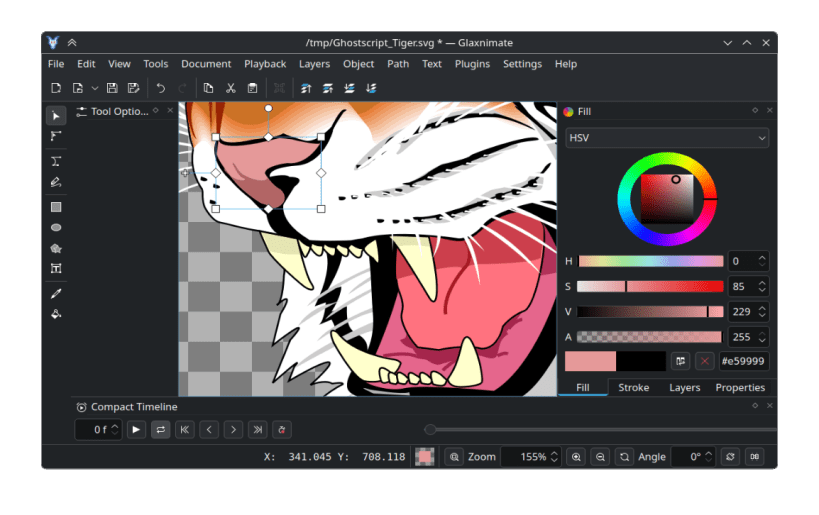Expand recent files dropdown arrow
The height and width of the screenshot is (515, 819).
point(95,88)
